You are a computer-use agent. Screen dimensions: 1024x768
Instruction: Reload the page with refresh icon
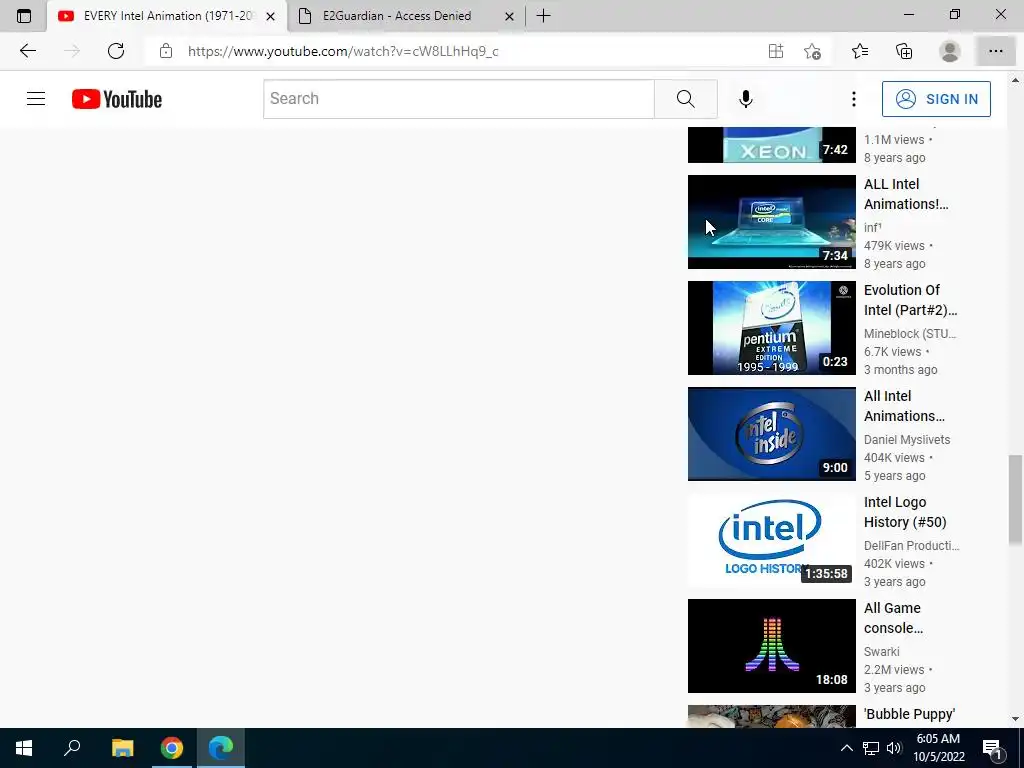(116, 51)
